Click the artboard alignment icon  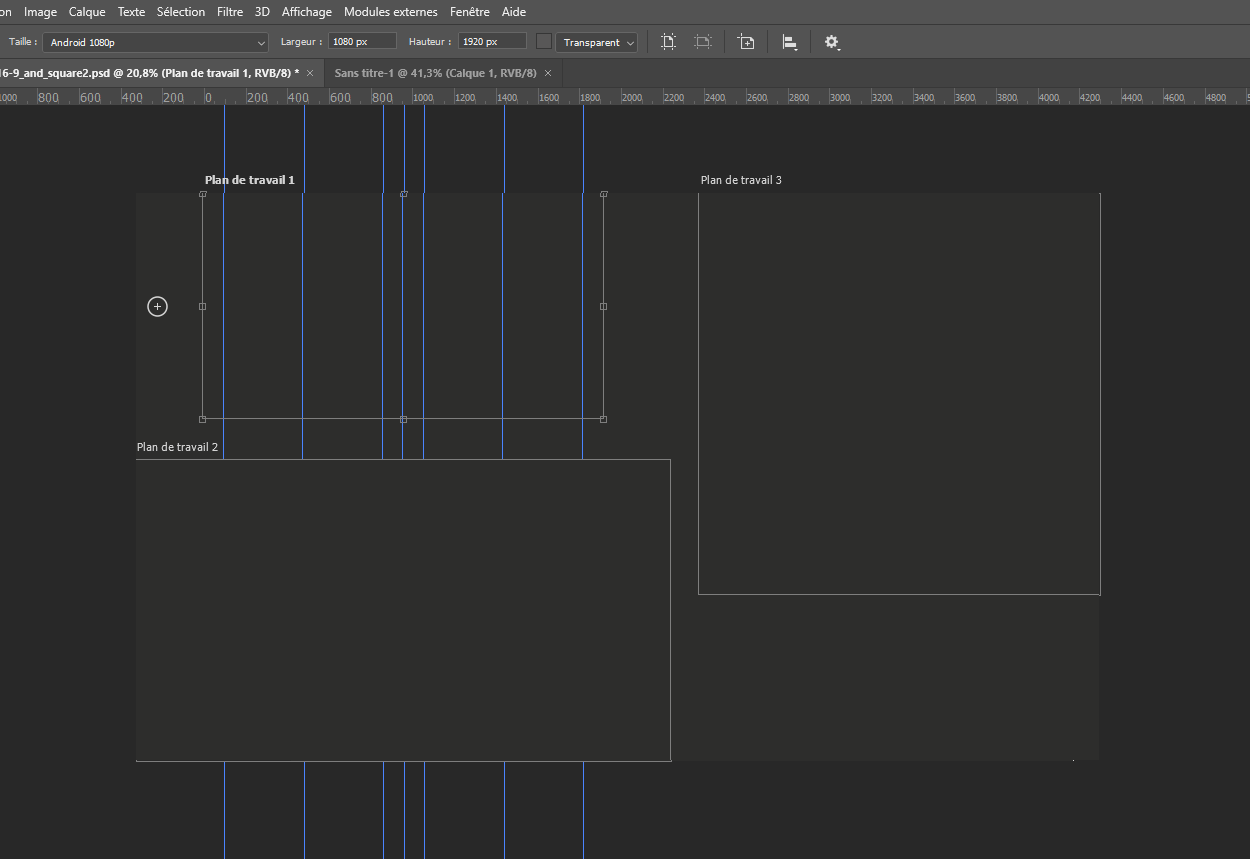[x=788, y=42]
